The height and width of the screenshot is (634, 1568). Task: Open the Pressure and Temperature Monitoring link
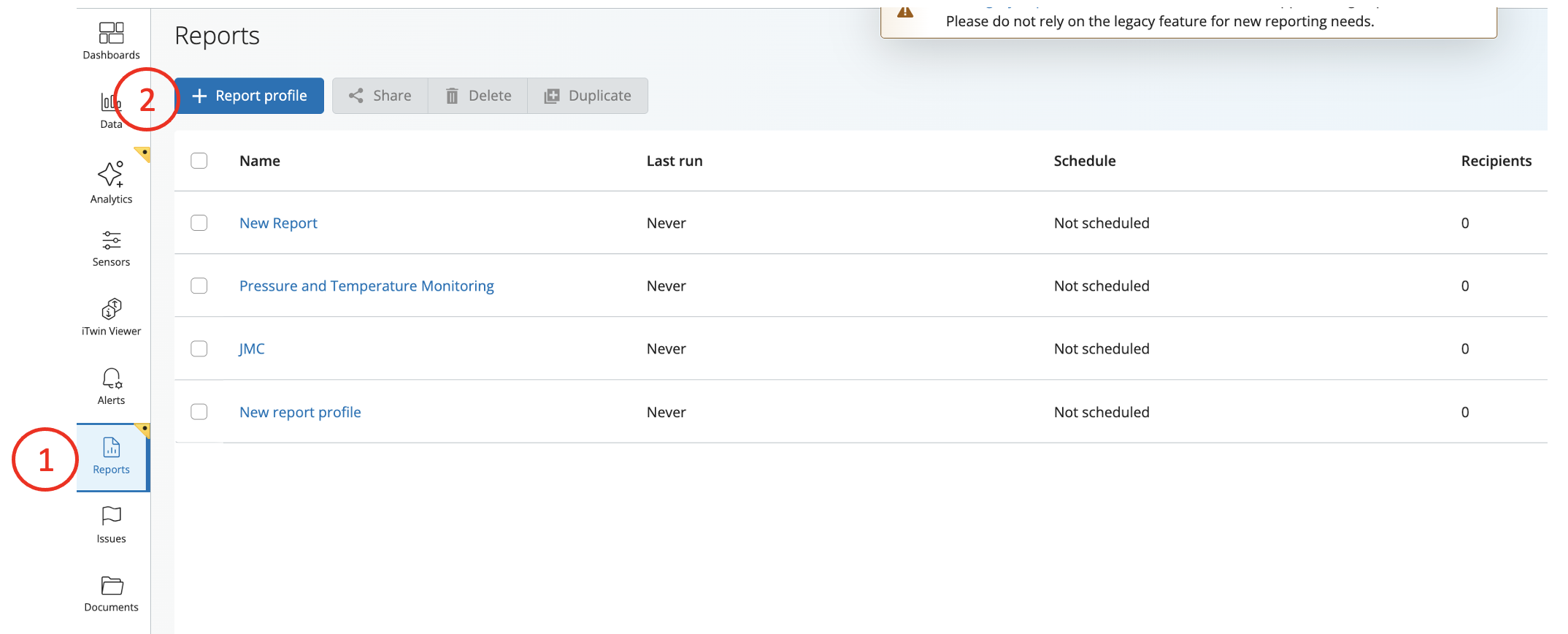coord(366,286)
